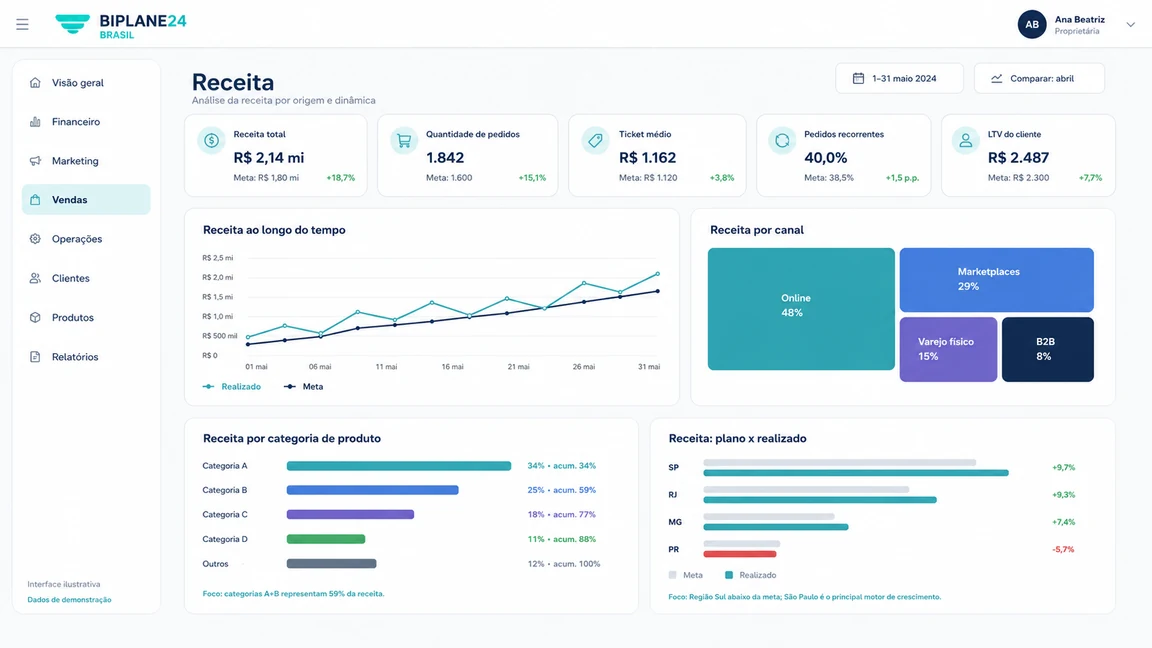Click the Biplane24 Brasil logo

120,25
